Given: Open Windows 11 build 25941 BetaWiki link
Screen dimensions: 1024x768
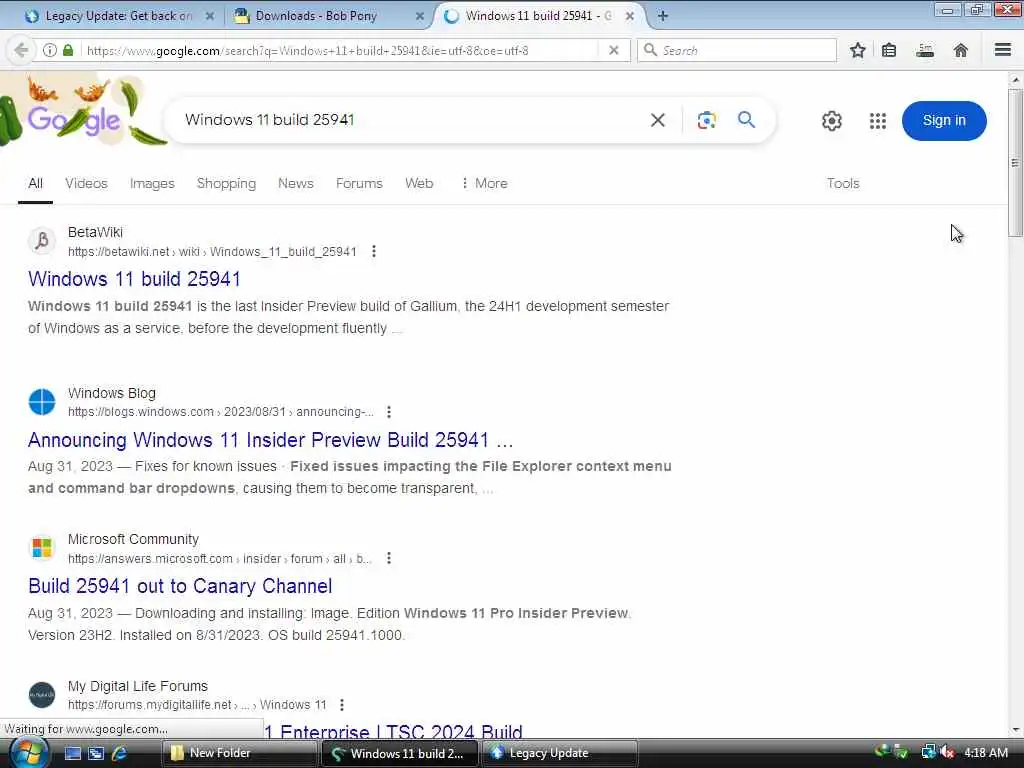Looking at the screenshot, I should point(135,279).
